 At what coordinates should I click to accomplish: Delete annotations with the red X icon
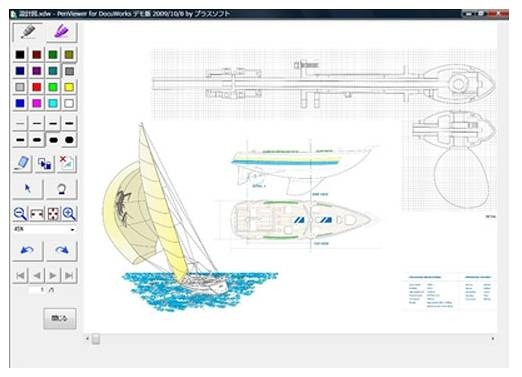67,163
